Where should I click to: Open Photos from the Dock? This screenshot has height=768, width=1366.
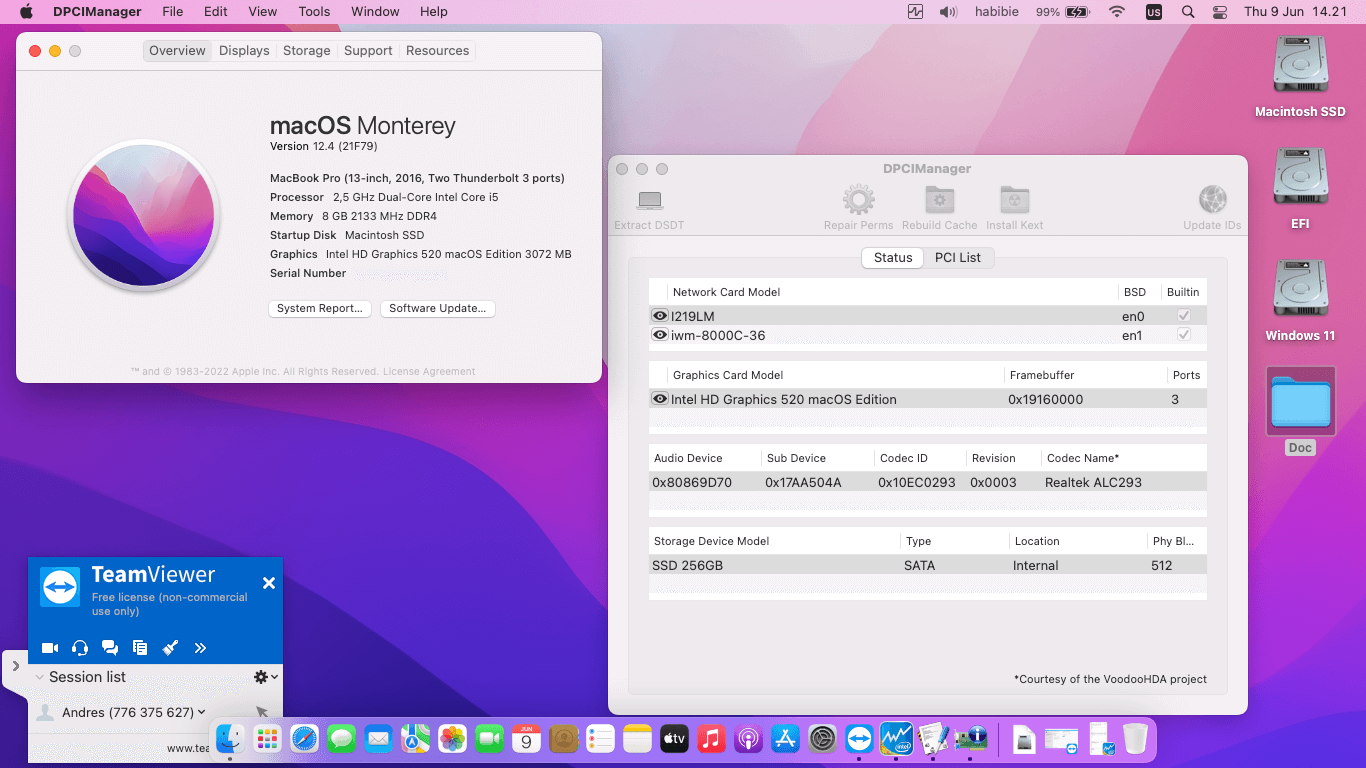[452, 739]
